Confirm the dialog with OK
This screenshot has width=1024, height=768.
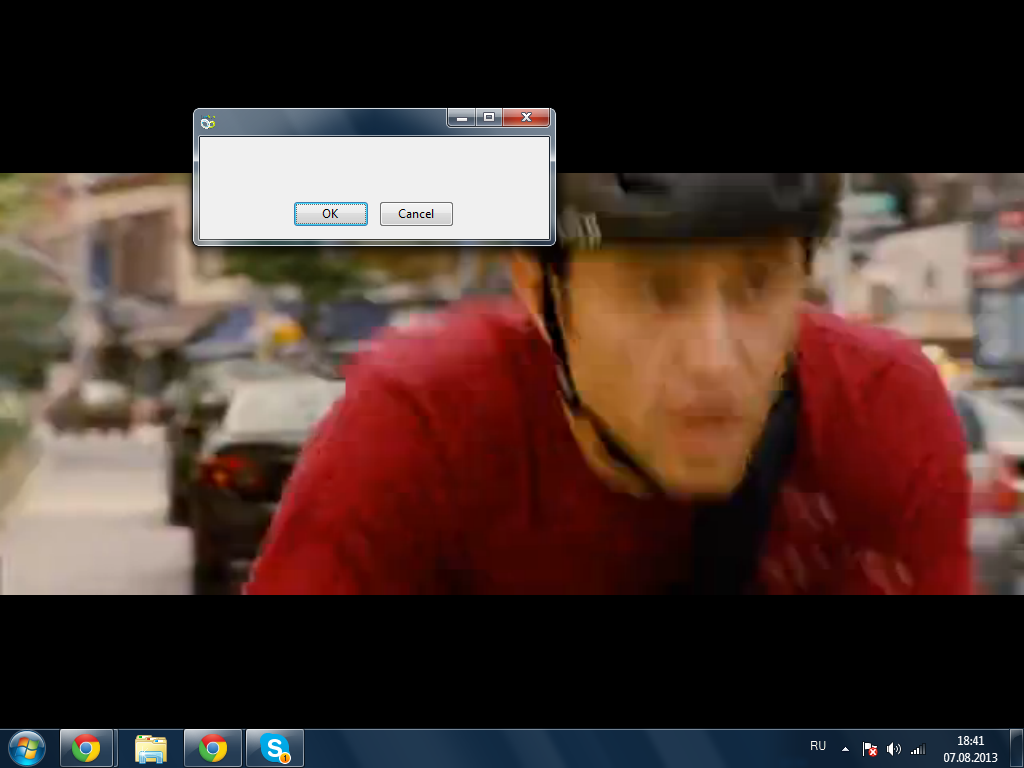[330, 214]
